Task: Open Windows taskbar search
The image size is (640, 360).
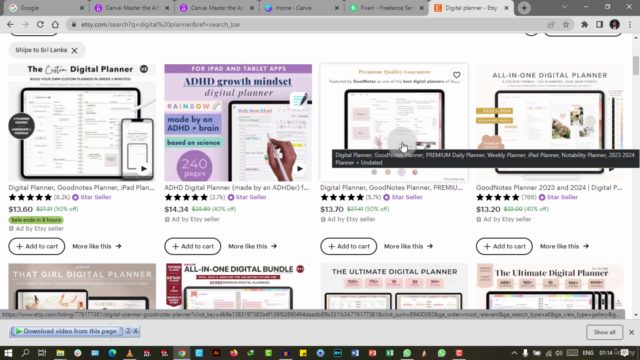Action: click(x=25, y=353)
